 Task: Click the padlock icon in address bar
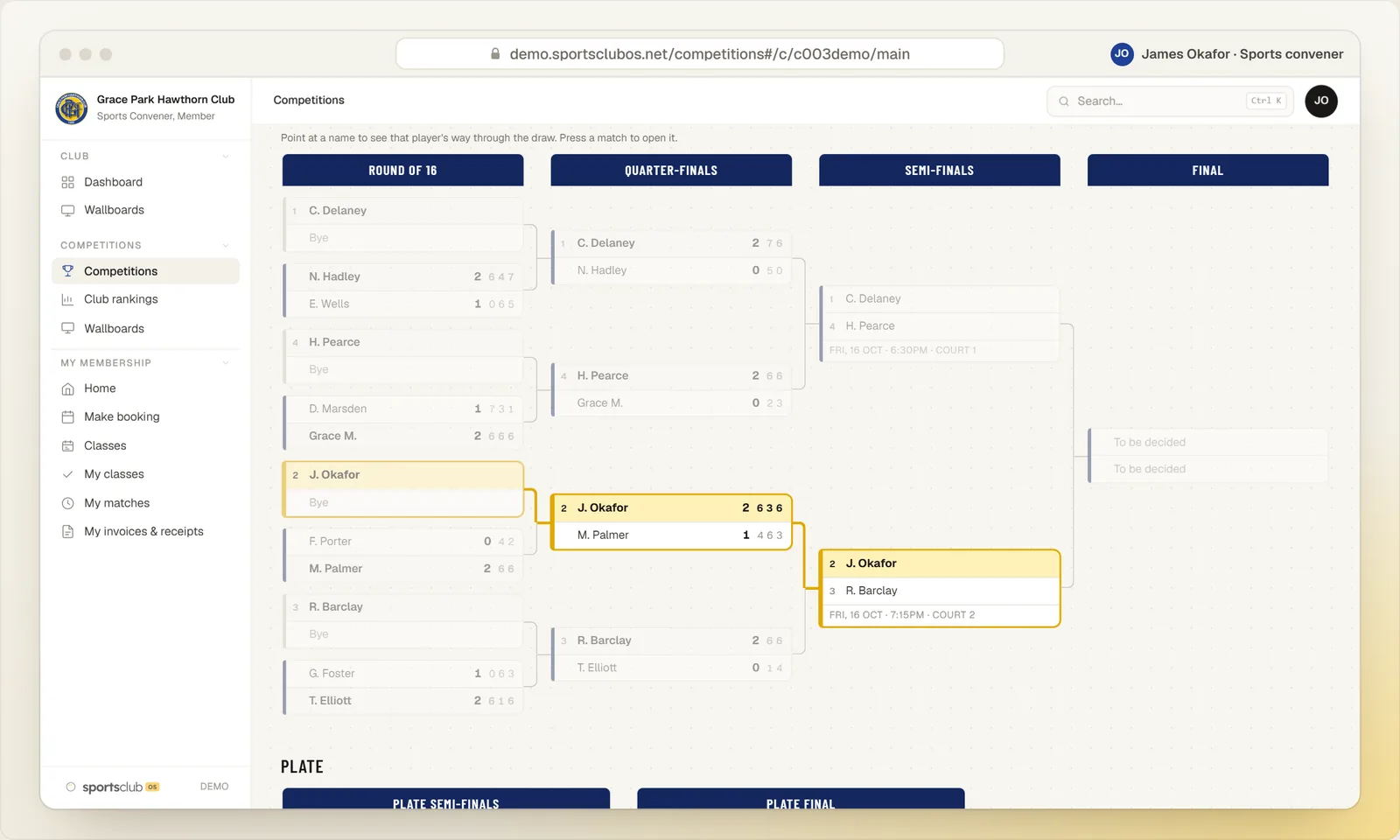click(x=495, y=54)
